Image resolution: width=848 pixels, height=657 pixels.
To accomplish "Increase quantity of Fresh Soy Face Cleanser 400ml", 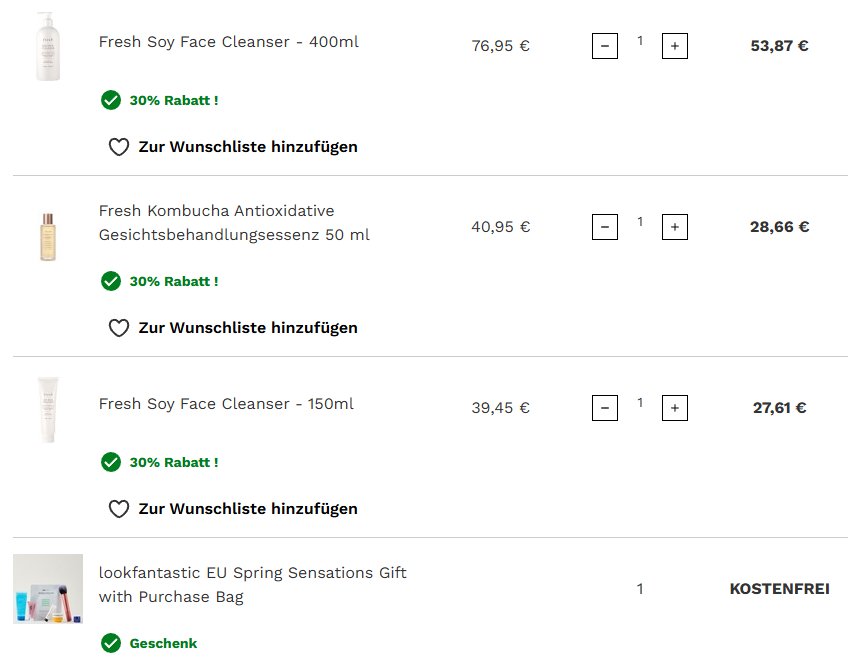I will tap(675, 46).
